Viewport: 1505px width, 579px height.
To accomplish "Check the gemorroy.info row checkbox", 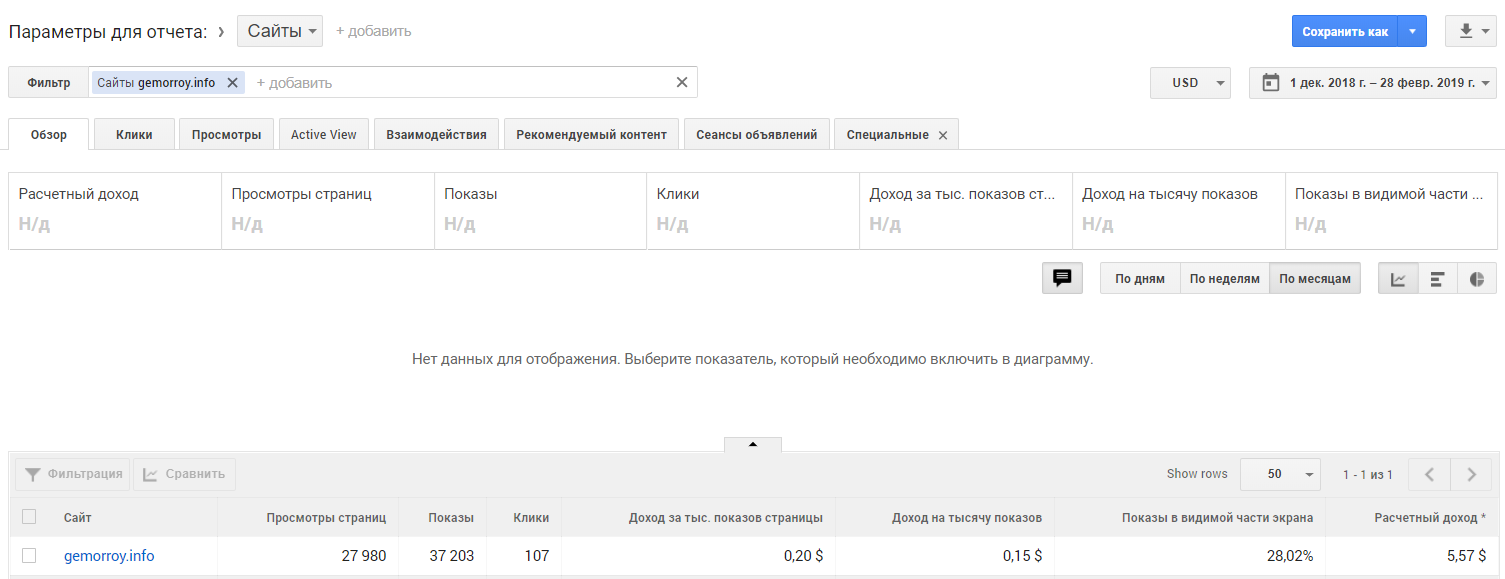I will point(29,555).
